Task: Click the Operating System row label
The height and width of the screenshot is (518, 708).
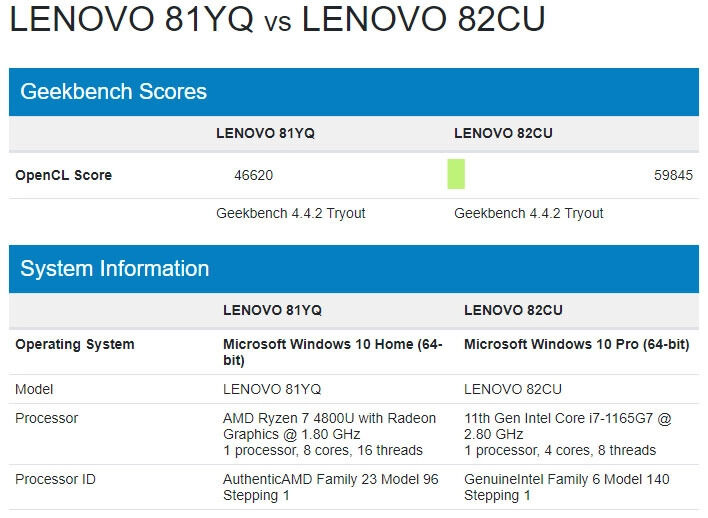Action: (x=75, y=344)
